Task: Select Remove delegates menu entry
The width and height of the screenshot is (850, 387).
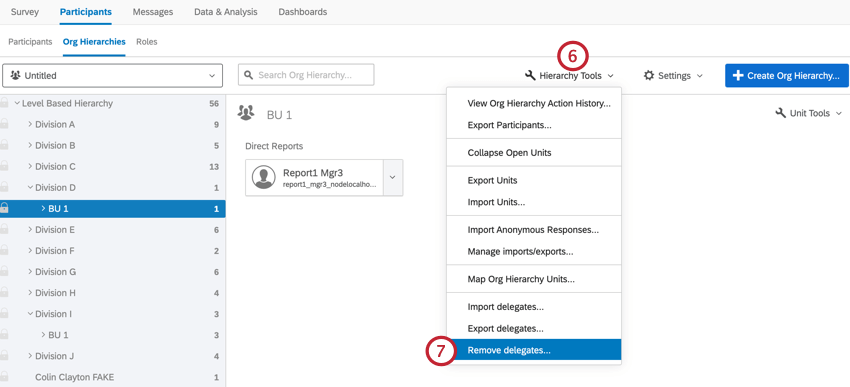Action: [533, 351]
